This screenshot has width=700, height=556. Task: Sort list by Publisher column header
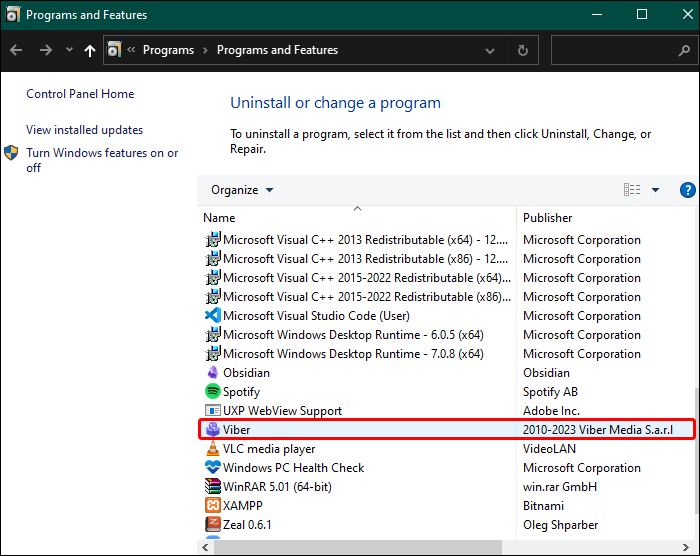point(548,218)
